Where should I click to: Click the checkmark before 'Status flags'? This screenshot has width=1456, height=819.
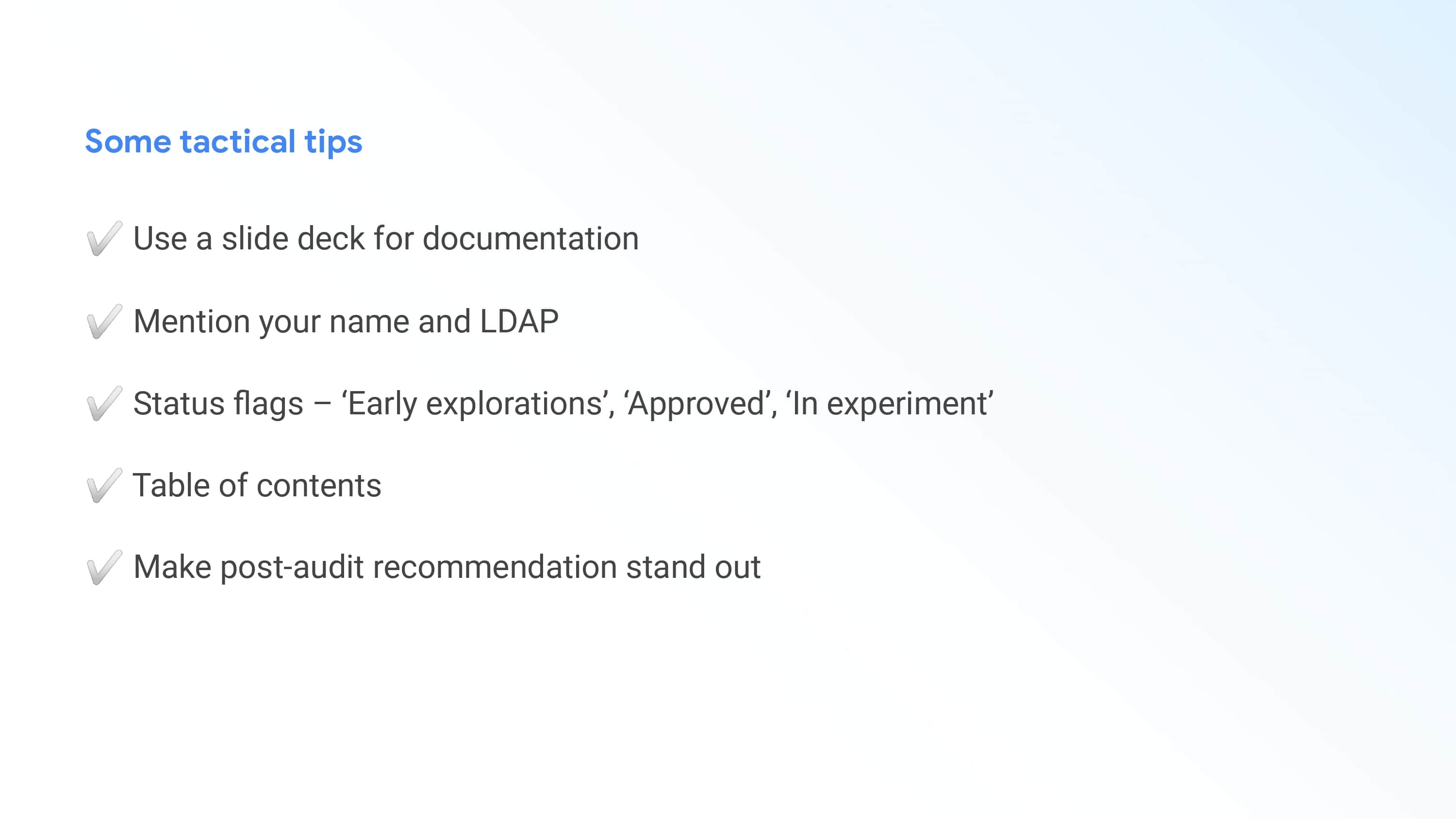(x=104, y=404)
